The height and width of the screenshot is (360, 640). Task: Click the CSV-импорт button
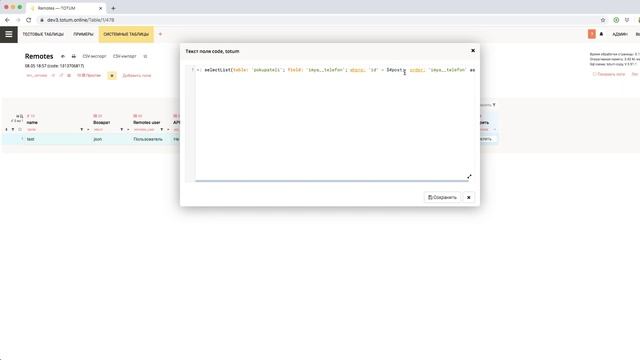point(124,56)
